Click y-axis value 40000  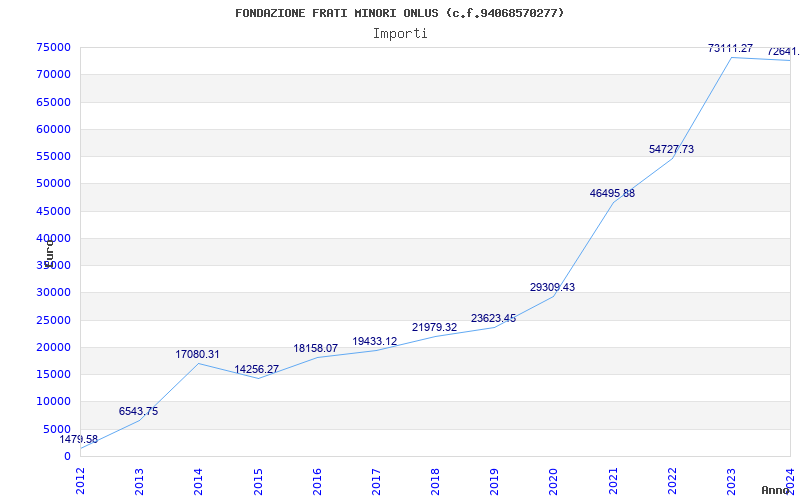[54, 238]
